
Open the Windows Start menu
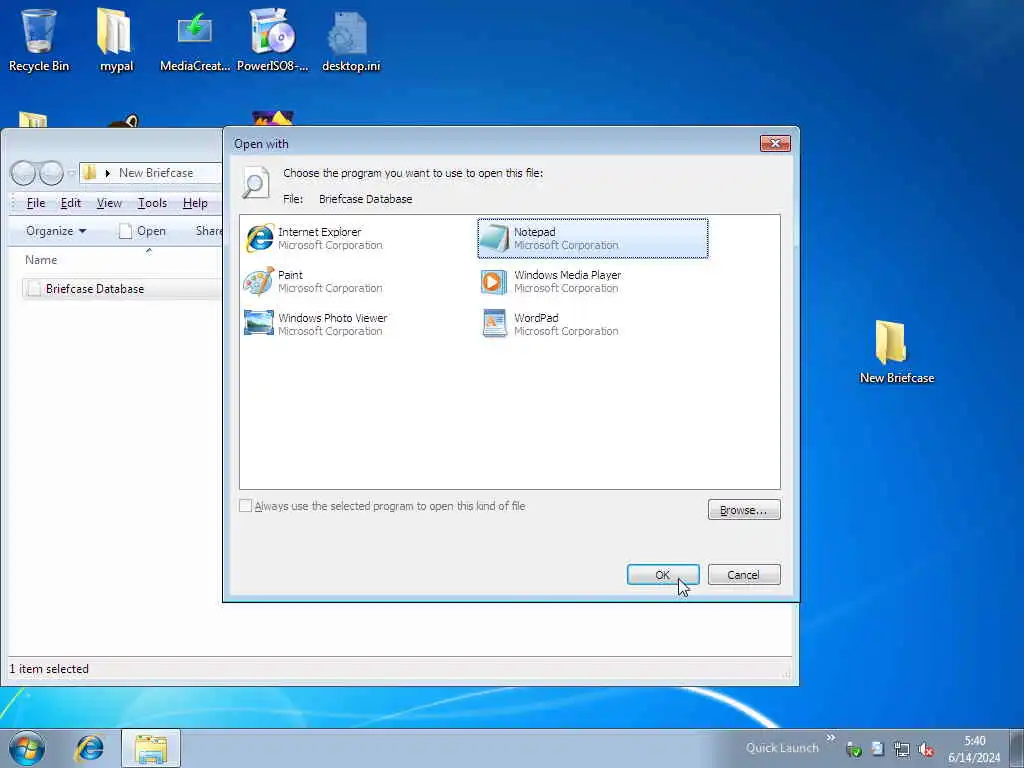pos(27,748)
